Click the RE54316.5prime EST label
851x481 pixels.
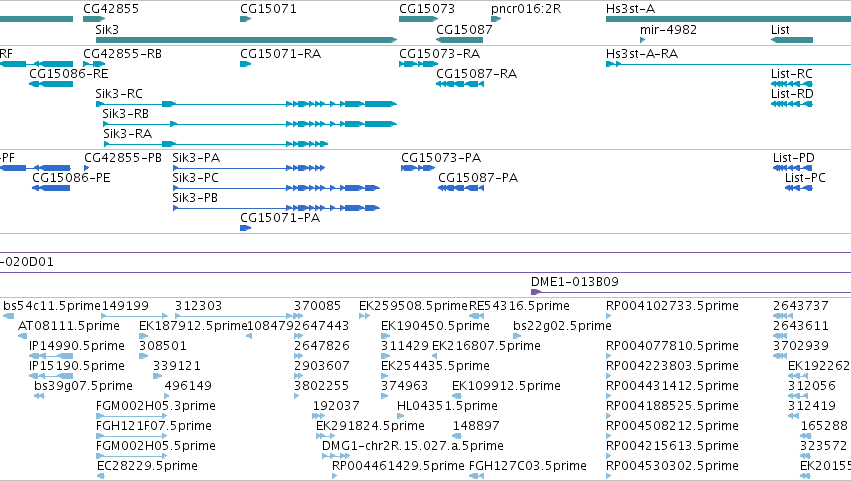519,306
